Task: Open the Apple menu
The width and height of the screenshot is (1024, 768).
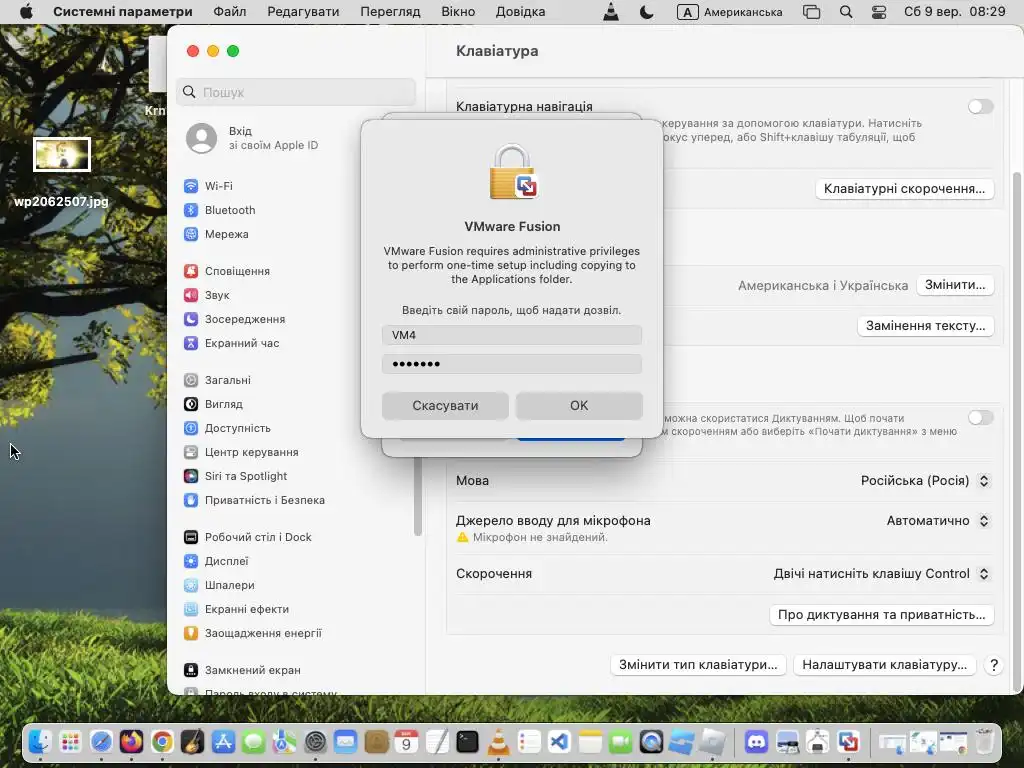Action: [x=26, y=12]
